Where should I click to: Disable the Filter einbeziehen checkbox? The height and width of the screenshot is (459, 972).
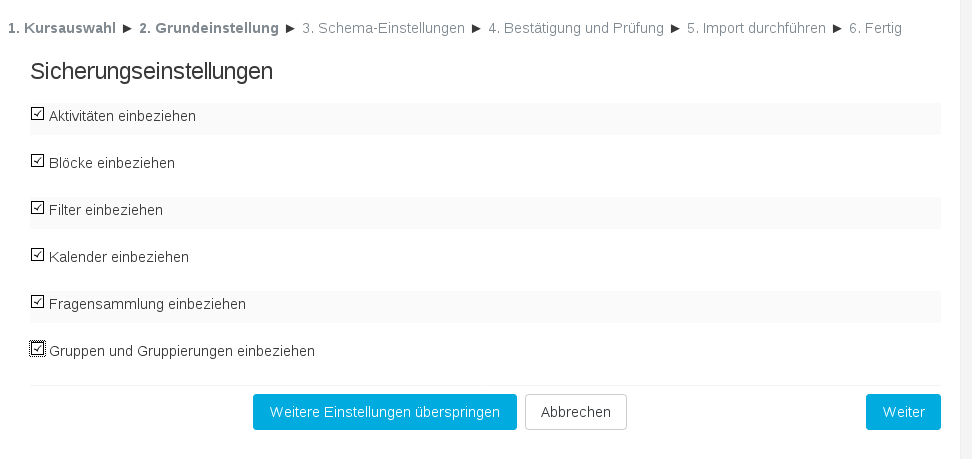click(x=38, y=208)
